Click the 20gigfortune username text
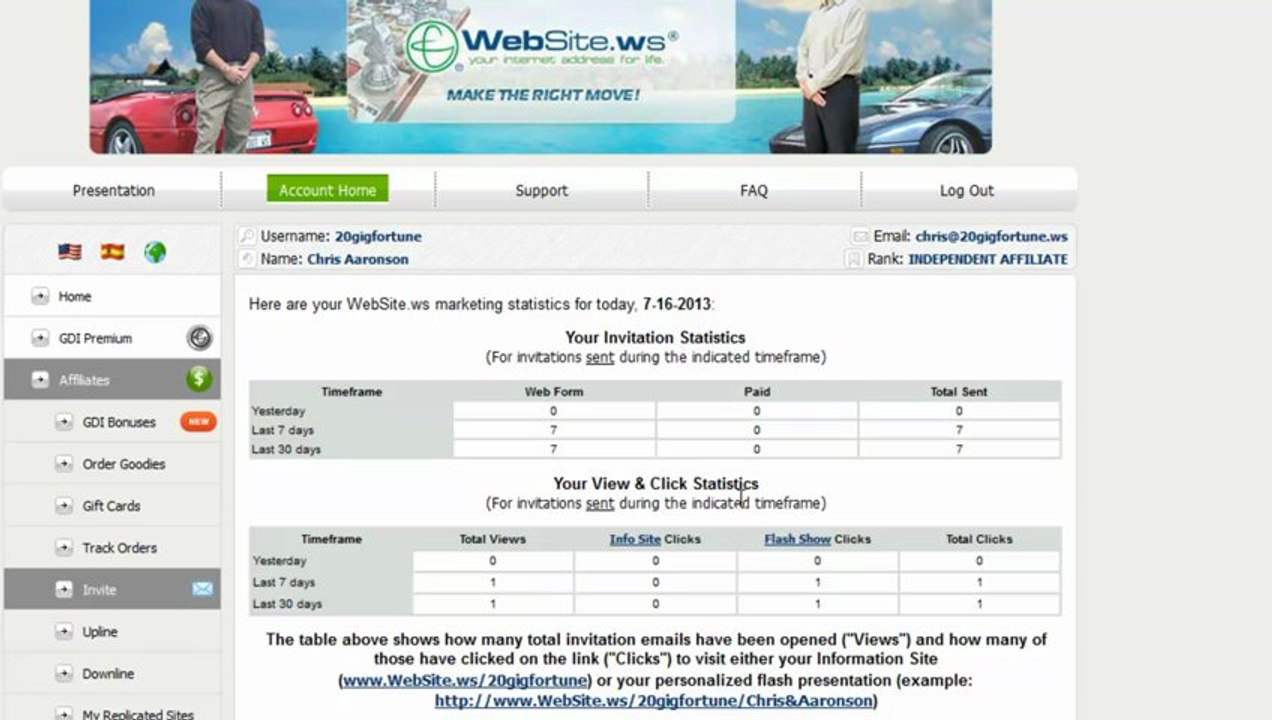Screen dimensions: 1272x720 coord(378,237)
